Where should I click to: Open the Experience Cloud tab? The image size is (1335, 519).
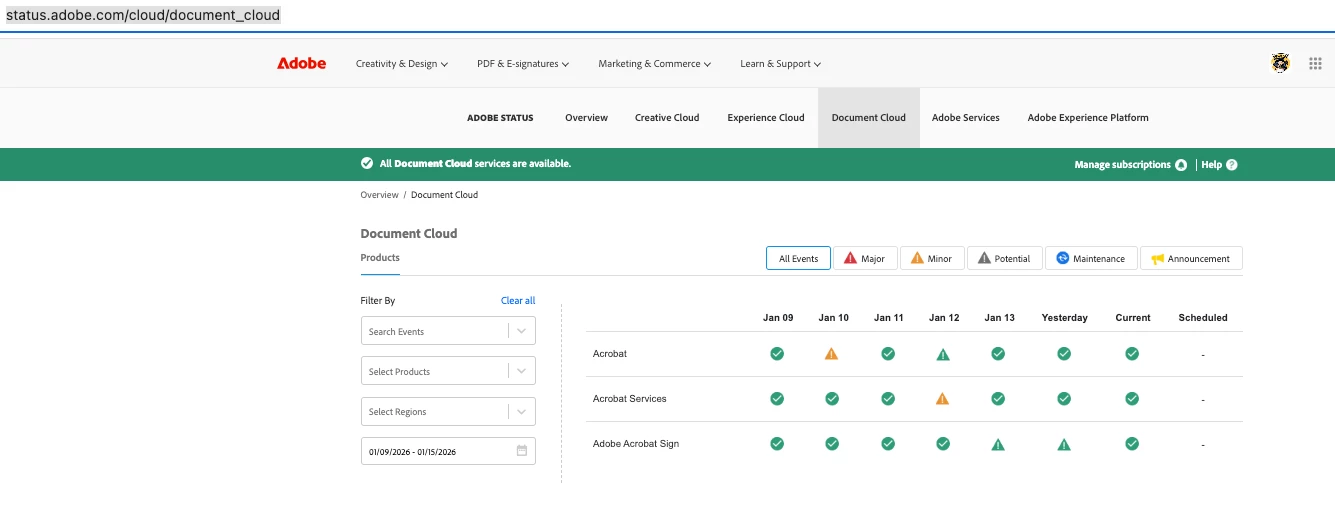click(766, 117)
